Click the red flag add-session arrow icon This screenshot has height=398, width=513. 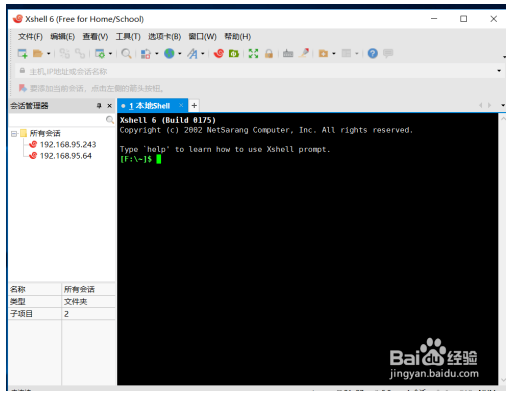[23, 88]
